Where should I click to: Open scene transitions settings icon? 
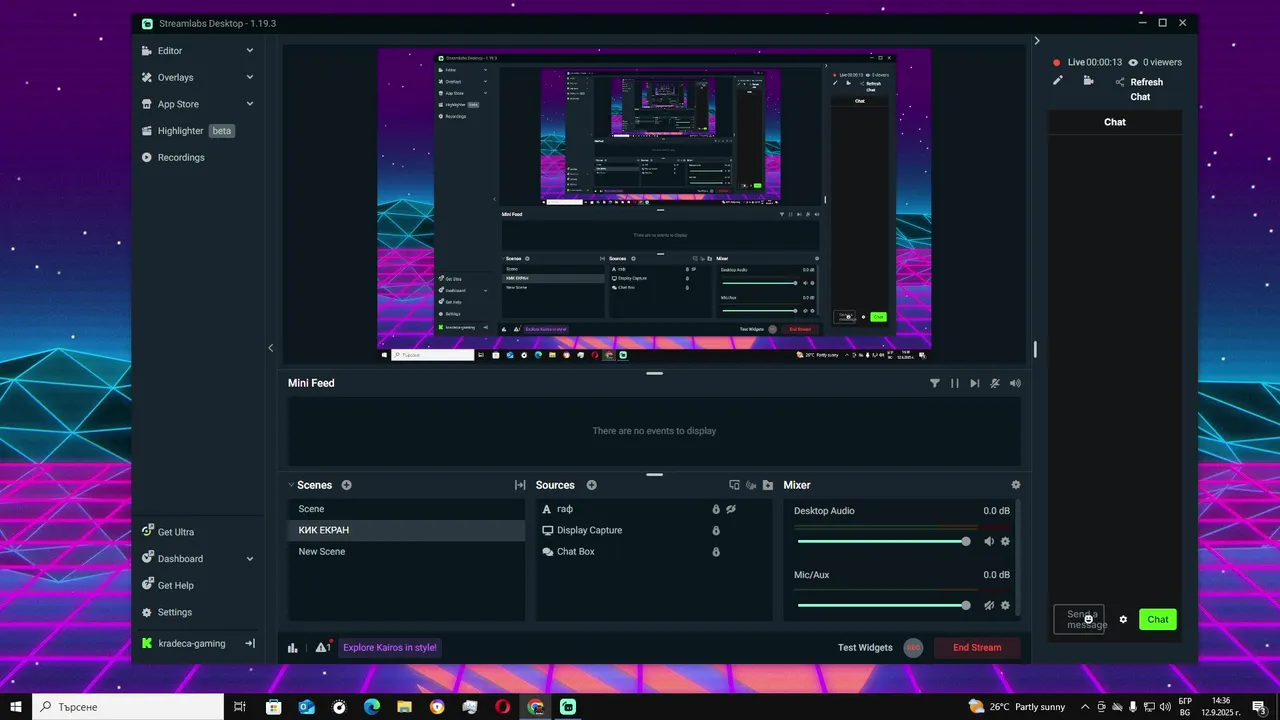pyautogui.click(x=520, y=485)
